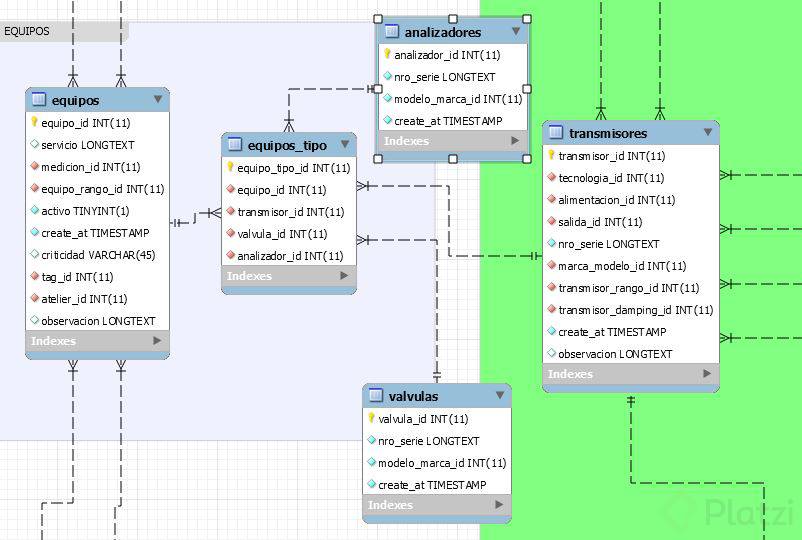Click bottom-right resize handle of analizadores
The height and width of the screenshot is (540, 802).
click(527, 159)
